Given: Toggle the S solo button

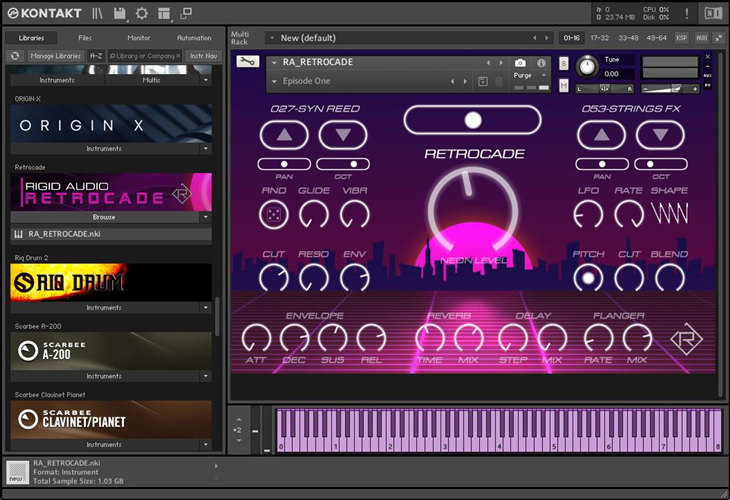Looking at the screenshot, I should coord(564,63).
